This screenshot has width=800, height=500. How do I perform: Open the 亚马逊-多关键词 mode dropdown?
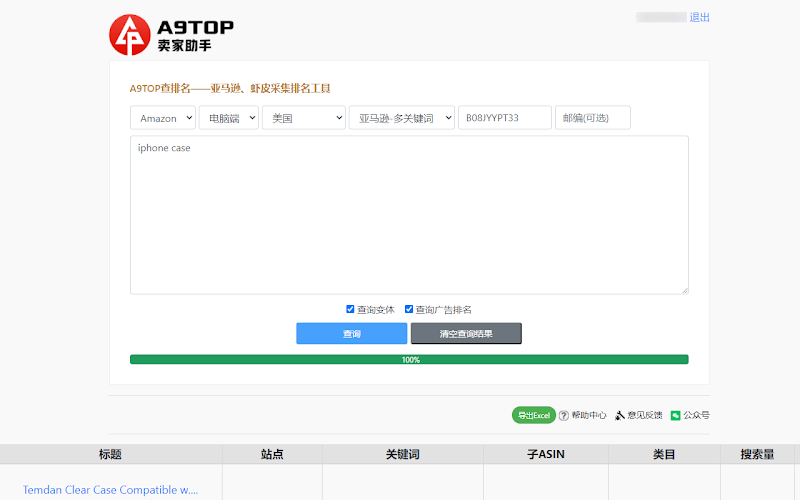coord(402,118)
